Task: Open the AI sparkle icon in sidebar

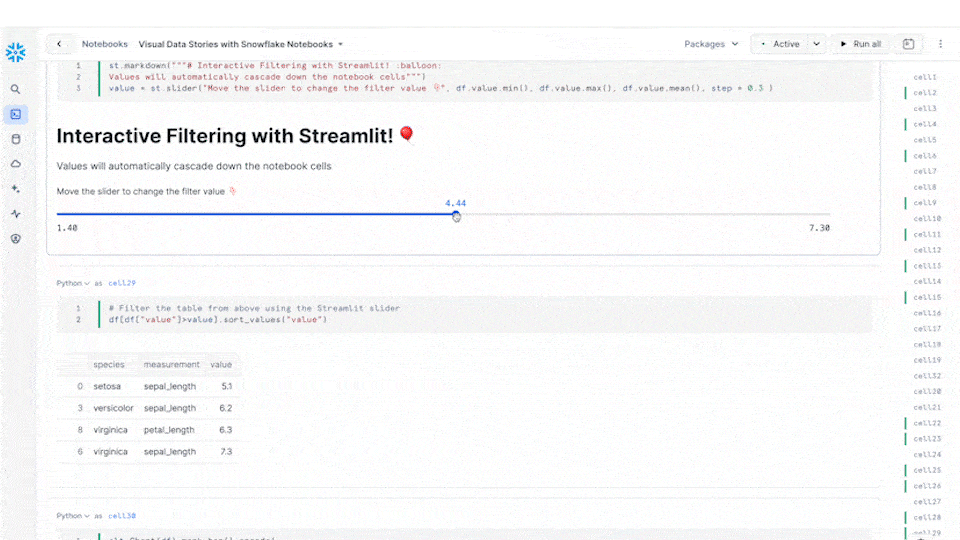Action: [x=15, y=189]
